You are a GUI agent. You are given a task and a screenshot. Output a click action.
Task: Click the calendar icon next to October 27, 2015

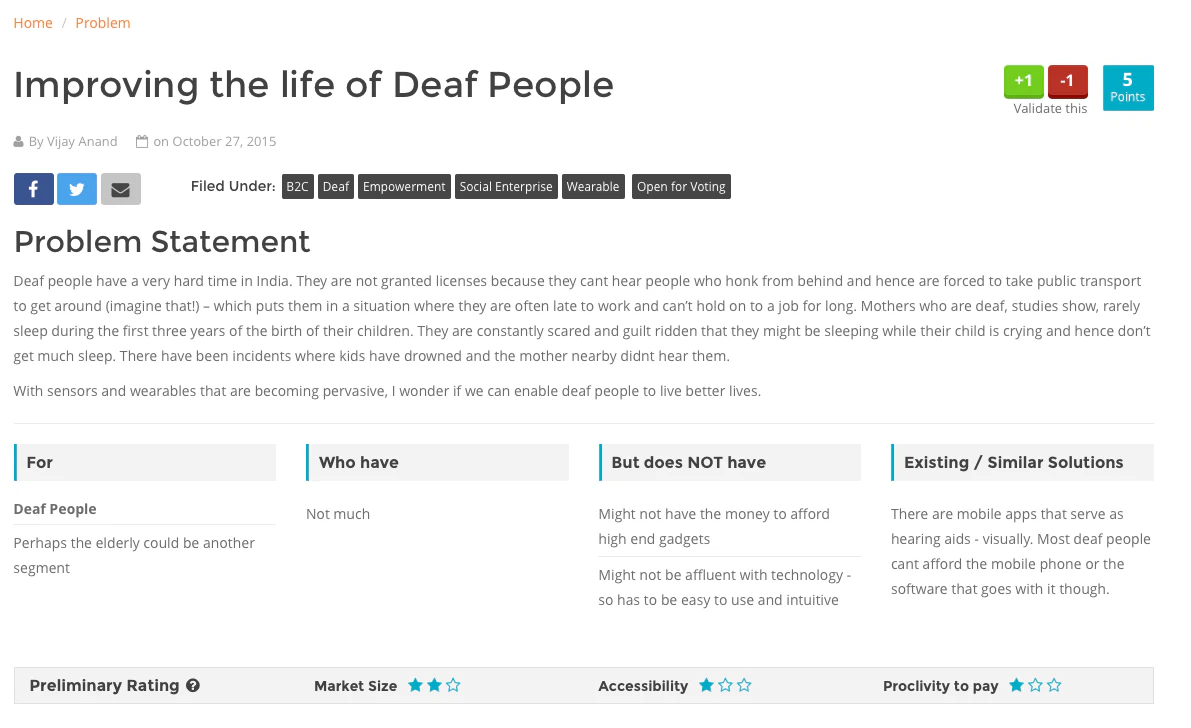[x=143, y=141]
